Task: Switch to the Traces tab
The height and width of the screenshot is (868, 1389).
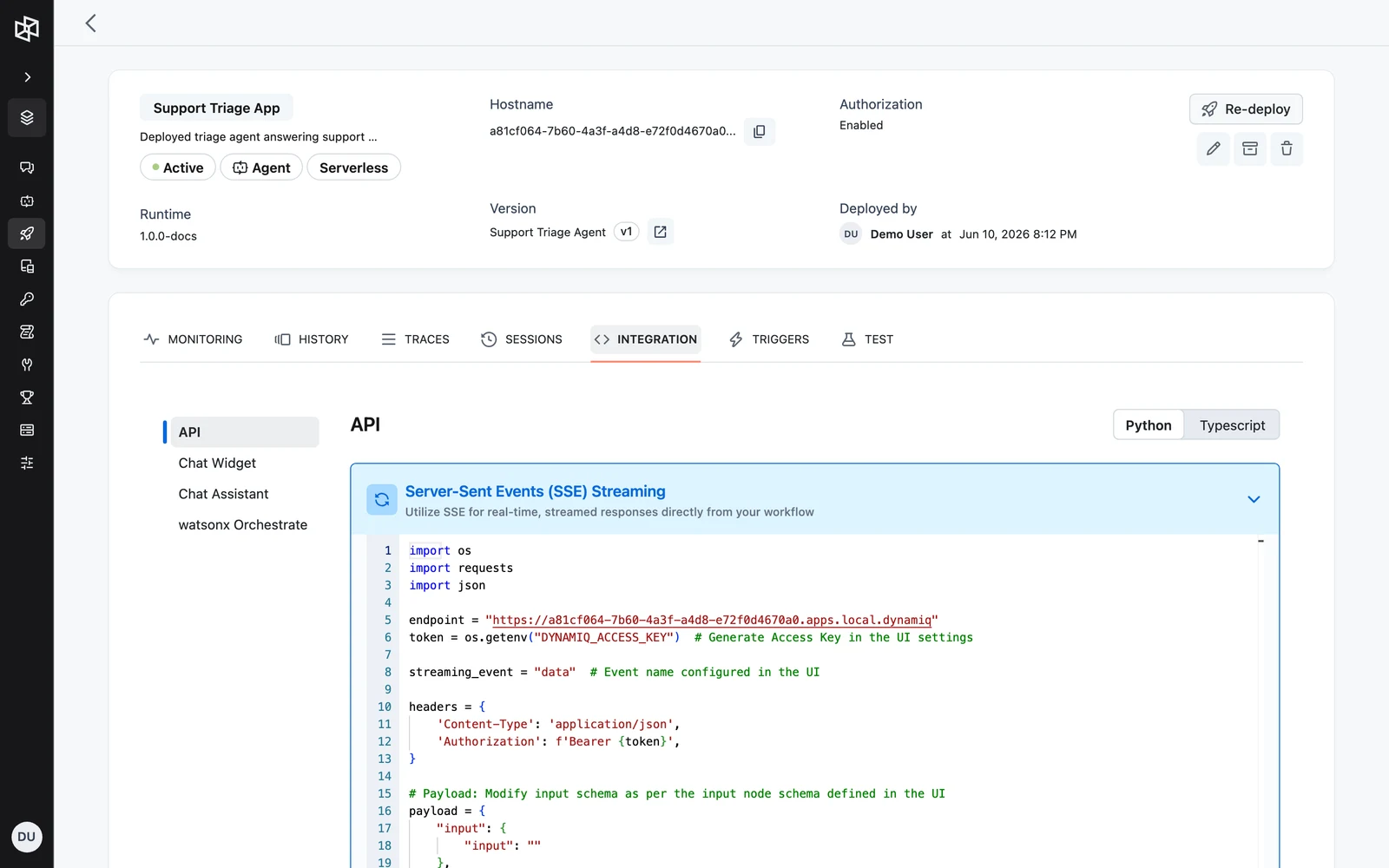Action: (x=416, y=339)
